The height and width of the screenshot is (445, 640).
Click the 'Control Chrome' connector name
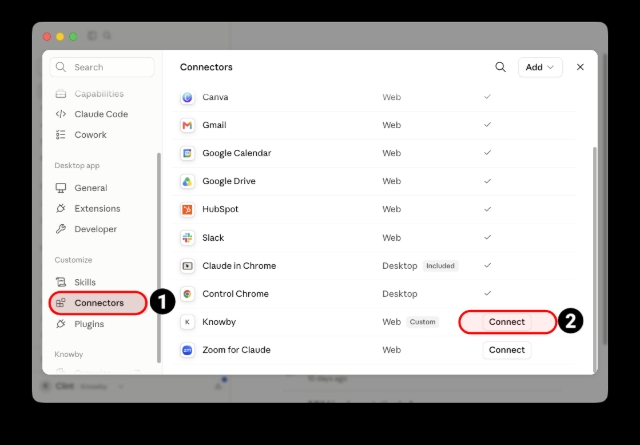pos(236,294)
